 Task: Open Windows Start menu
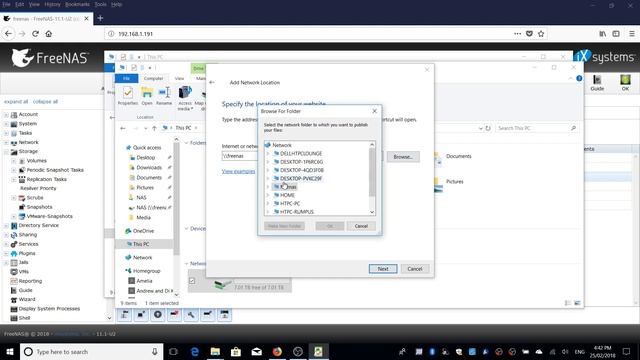[x=10, y=351]
